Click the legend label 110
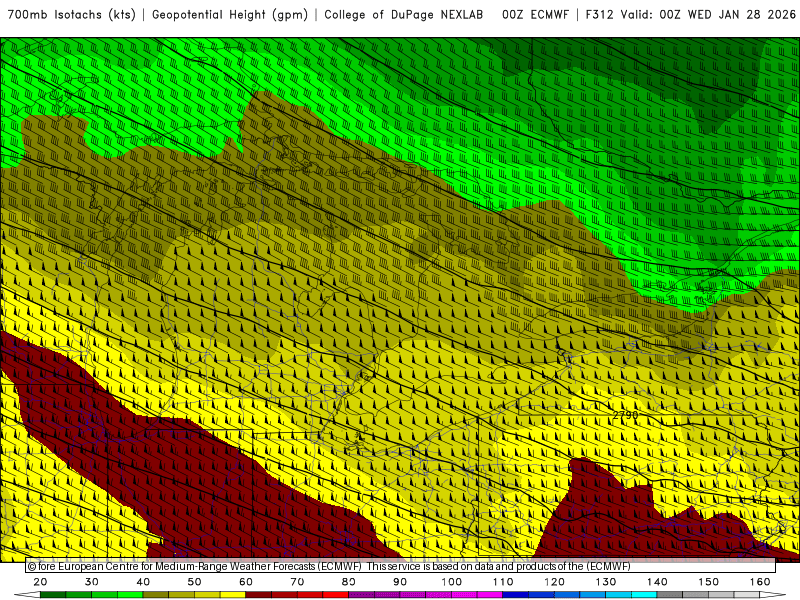Screen dimensions: 800x600 point(503,582)
